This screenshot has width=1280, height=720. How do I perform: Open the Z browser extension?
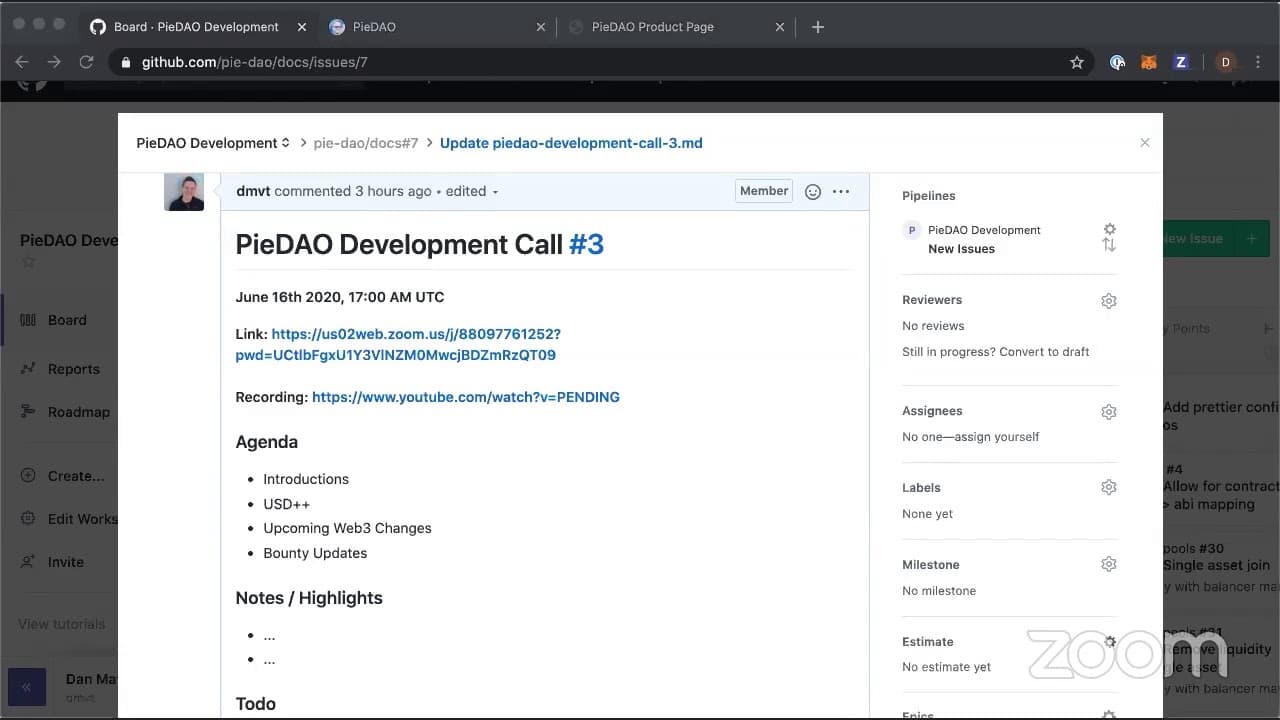(x=1181, y=62)
